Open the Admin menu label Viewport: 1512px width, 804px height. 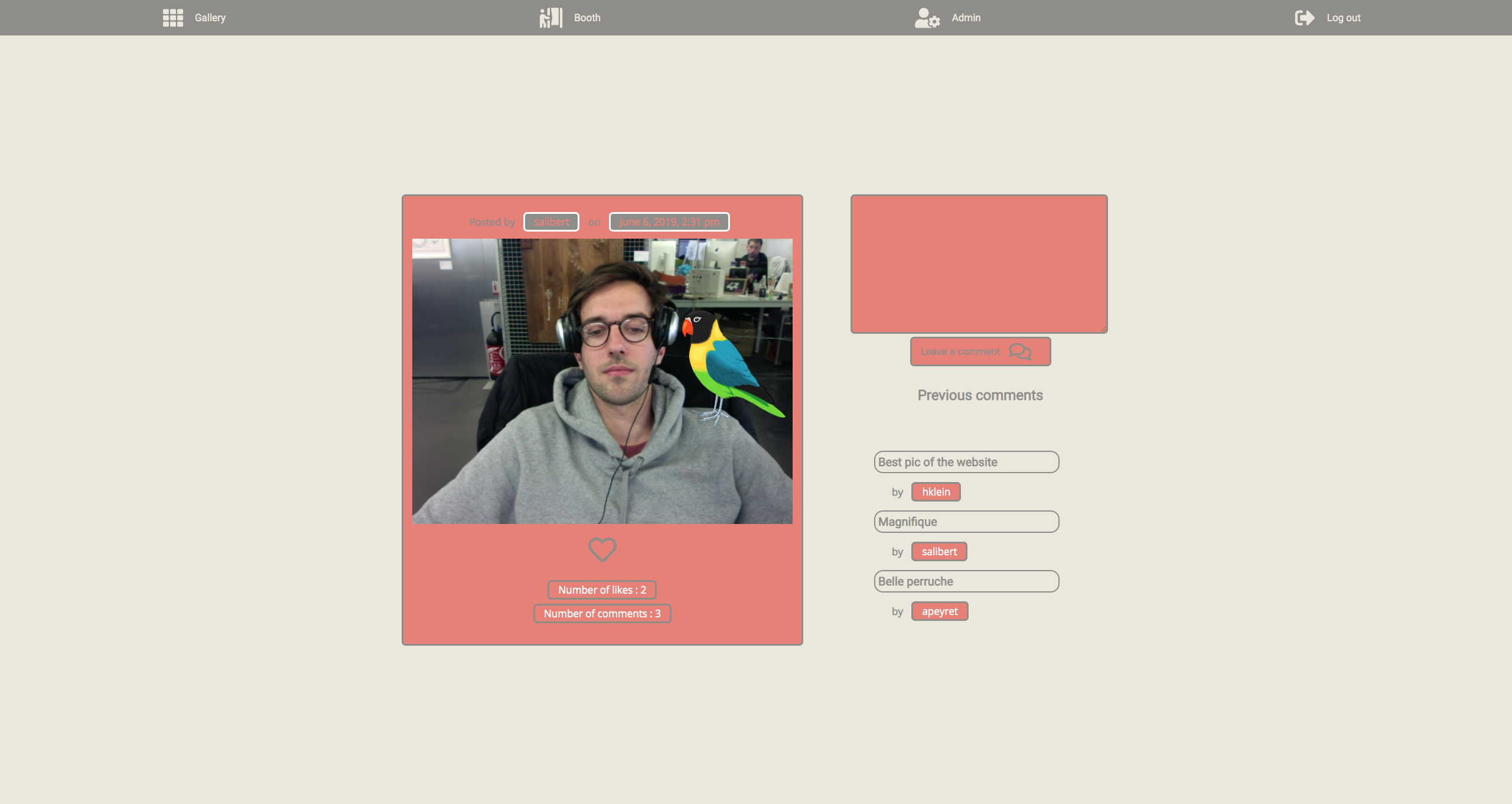point(966,18)
